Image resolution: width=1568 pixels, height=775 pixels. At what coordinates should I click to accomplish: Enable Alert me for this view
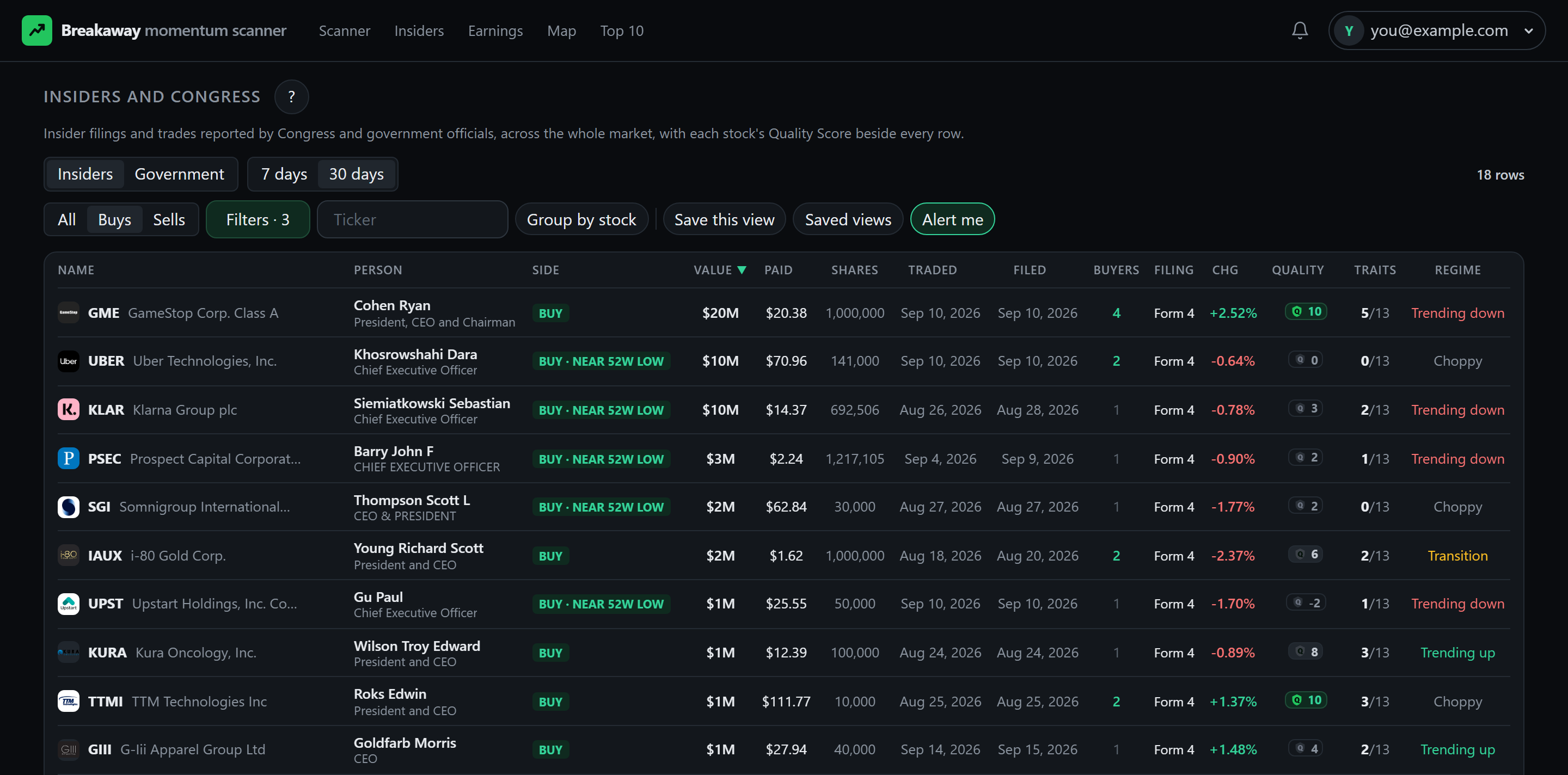952,220
